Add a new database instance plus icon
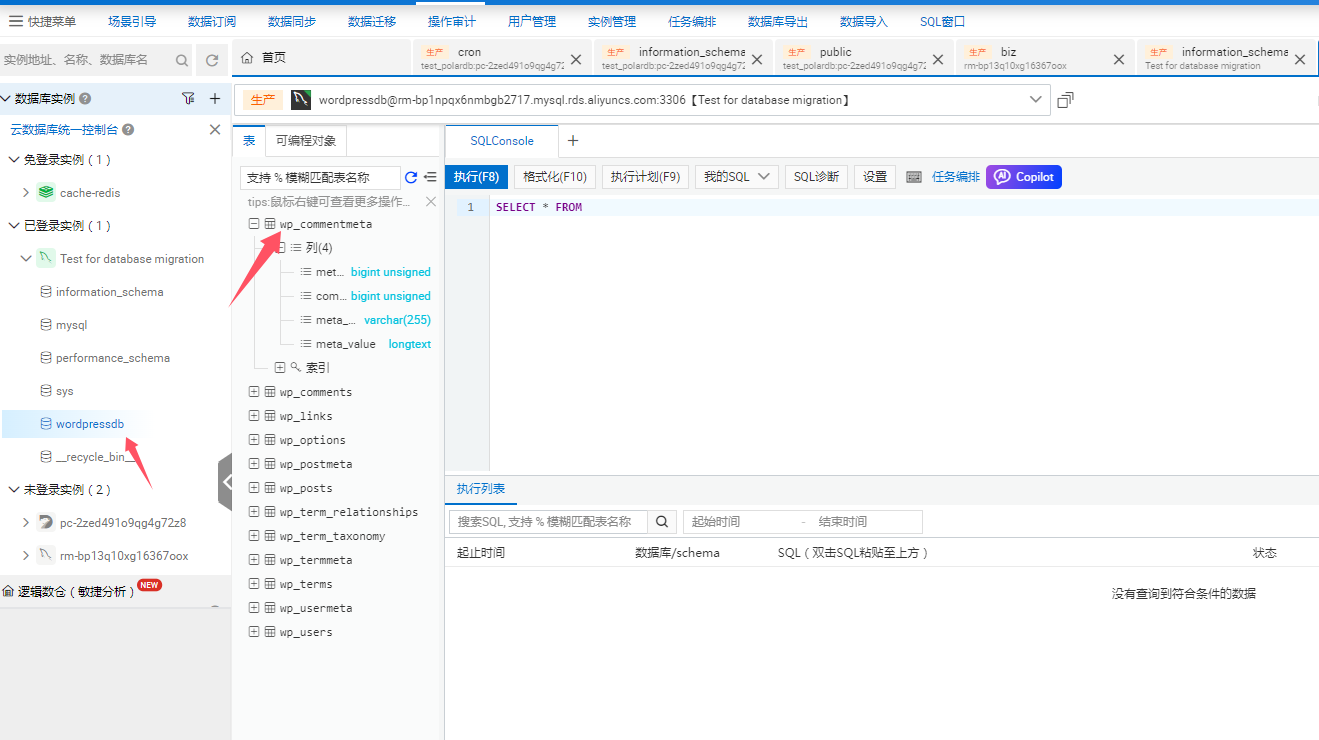Image resolution: width=1319 pixels, height=740 pixels. [214, 98]
